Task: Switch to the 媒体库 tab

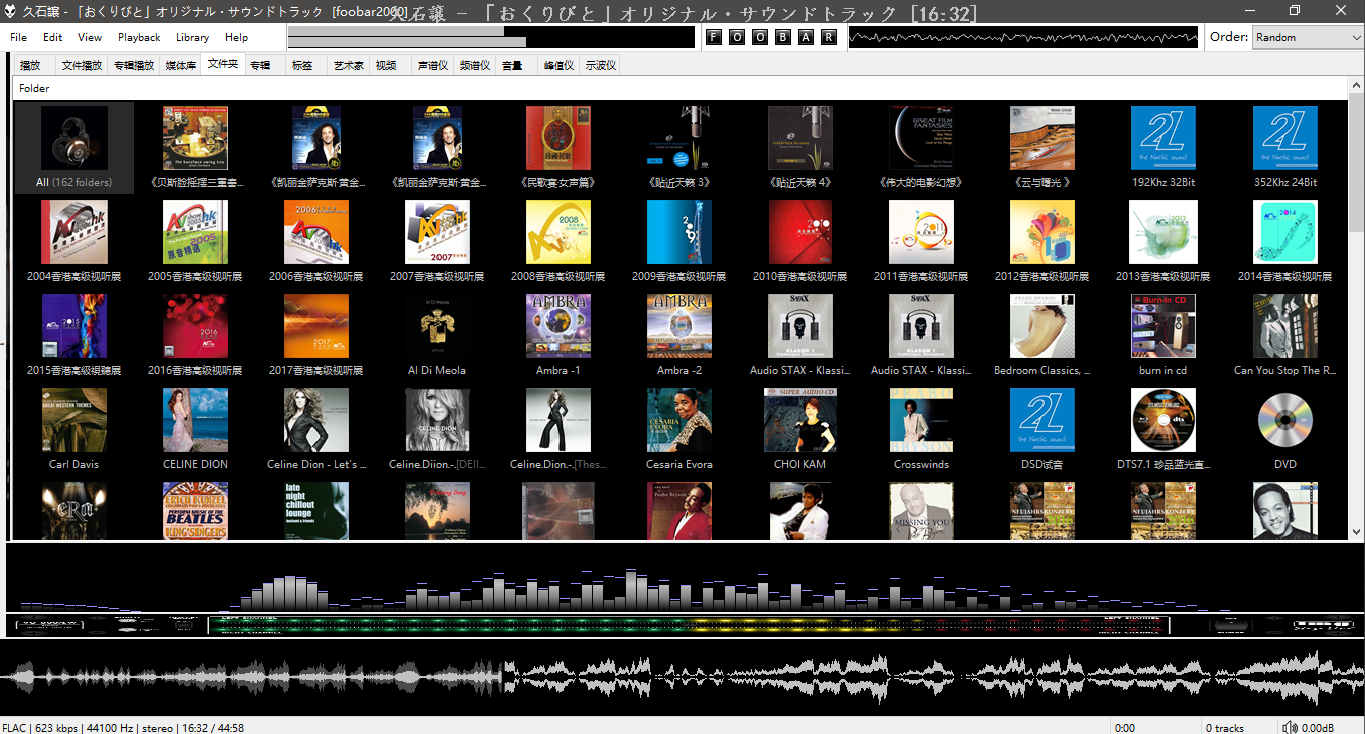Action: [180, 65]
